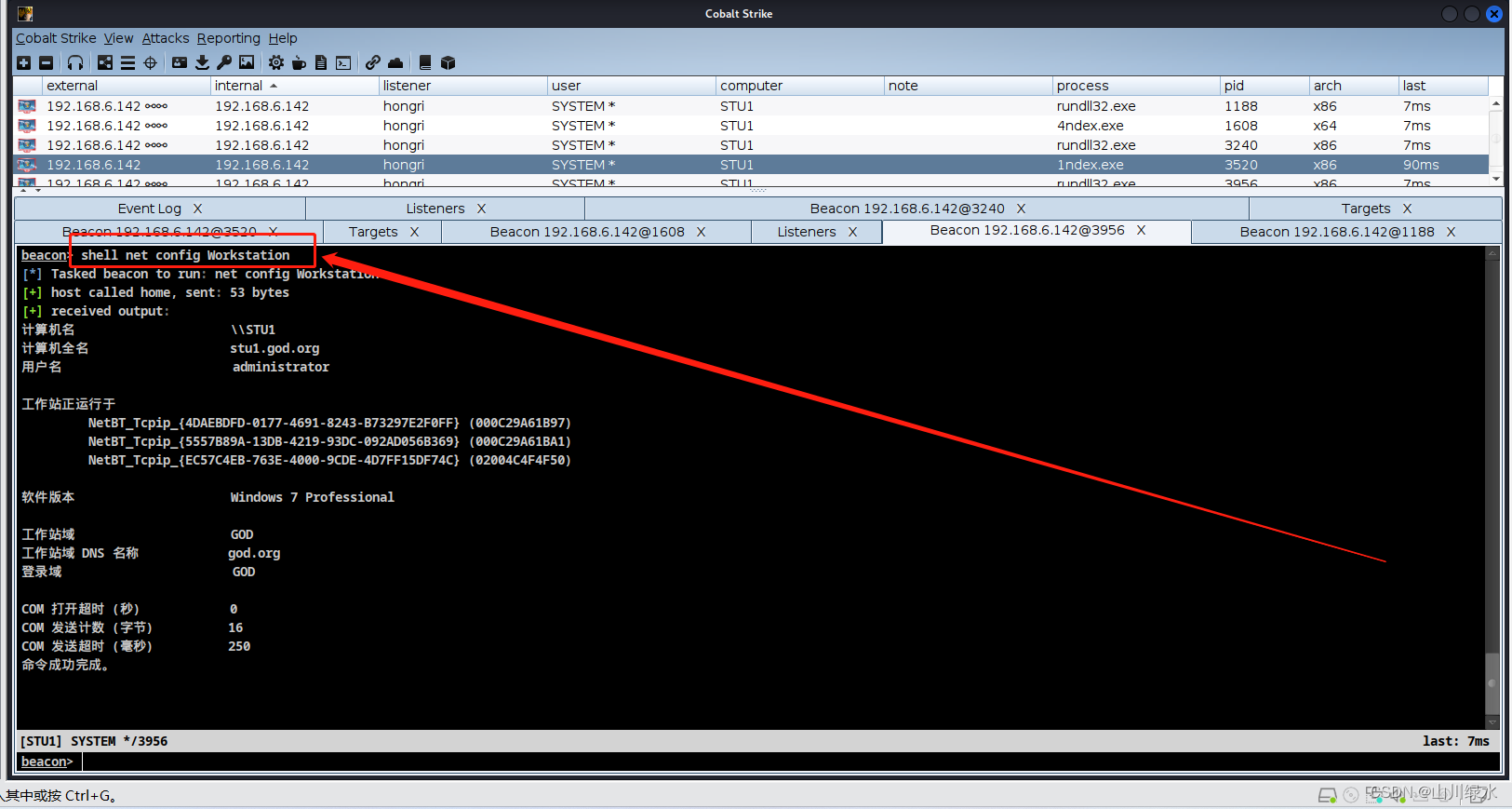Open the Reporting menu
The height and width of the screenshot is (809, 1512).
[x=228, y=38]
